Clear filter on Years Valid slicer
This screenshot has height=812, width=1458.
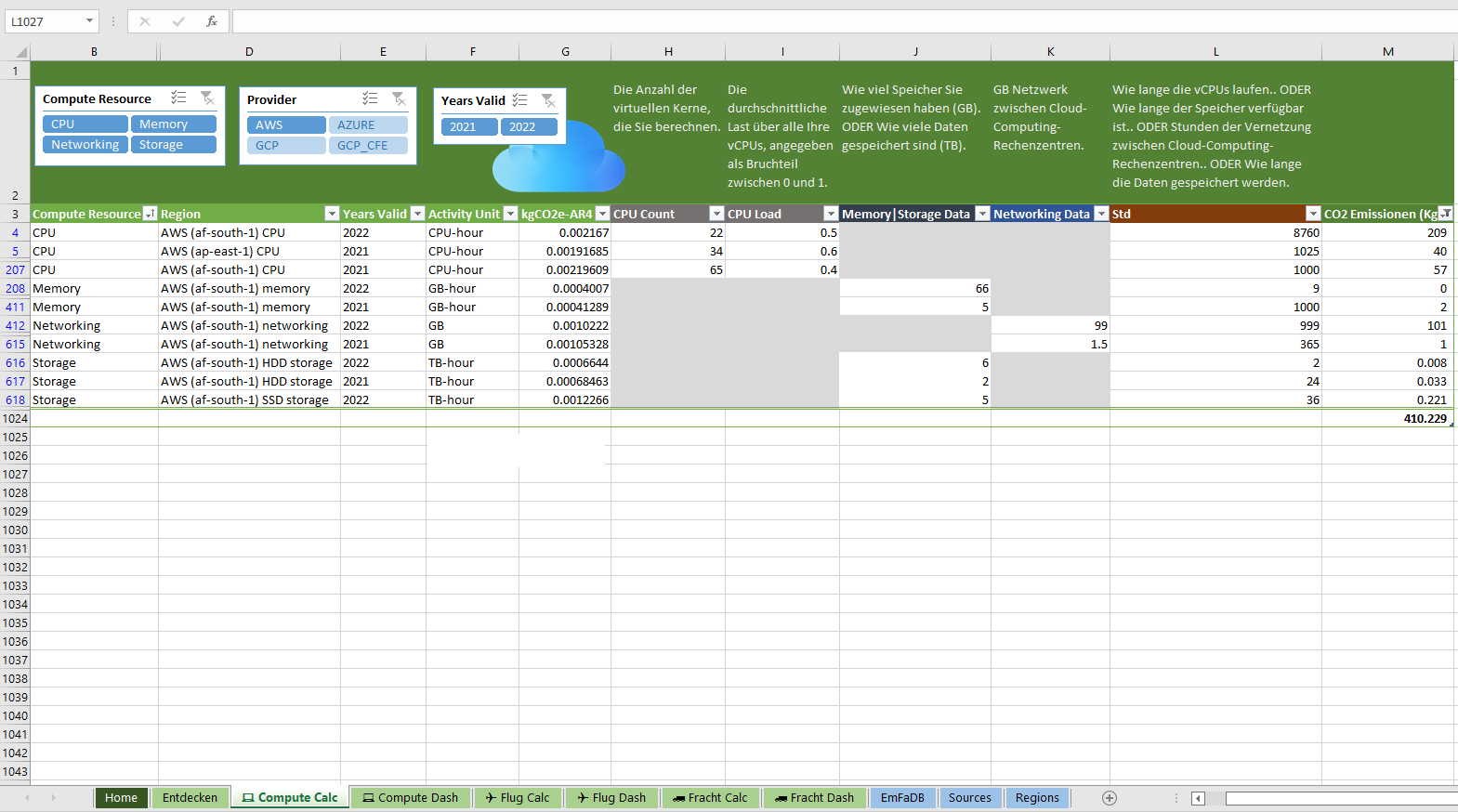coord(548,99)
